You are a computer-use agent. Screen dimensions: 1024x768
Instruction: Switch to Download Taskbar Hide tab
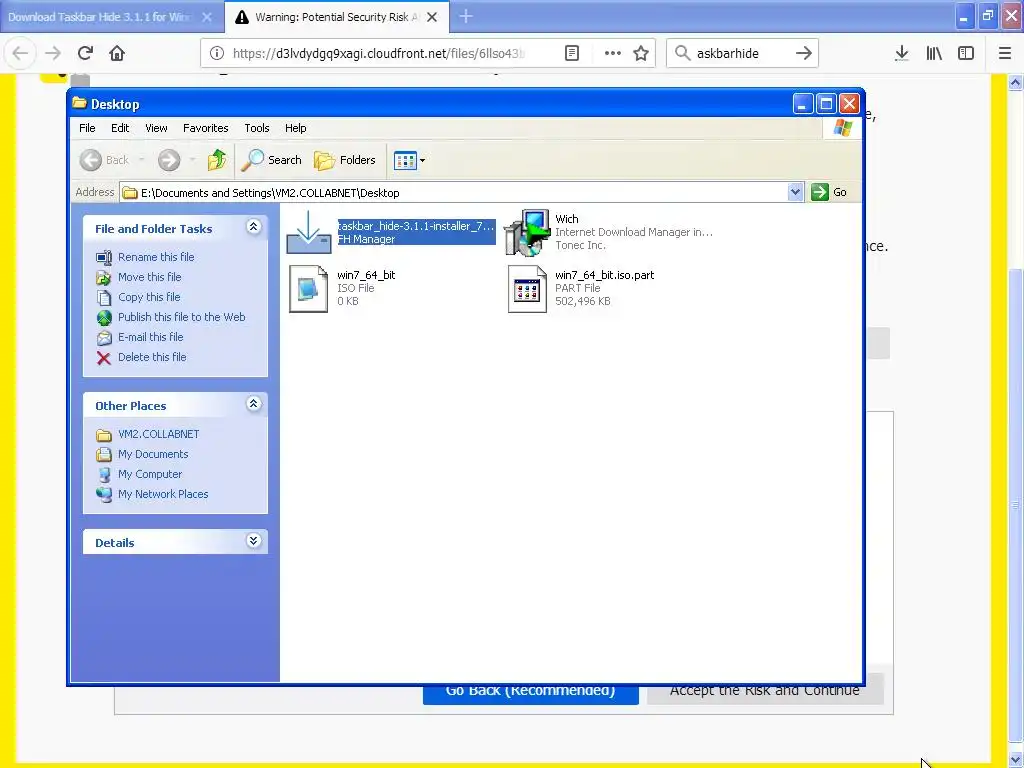point(98,17)
